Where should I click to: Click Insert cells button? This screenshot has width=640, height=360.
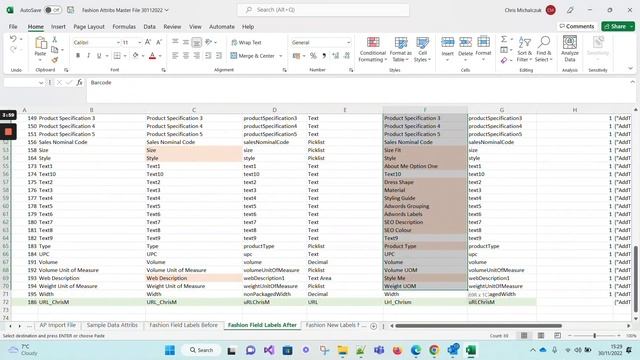point(447,49)
